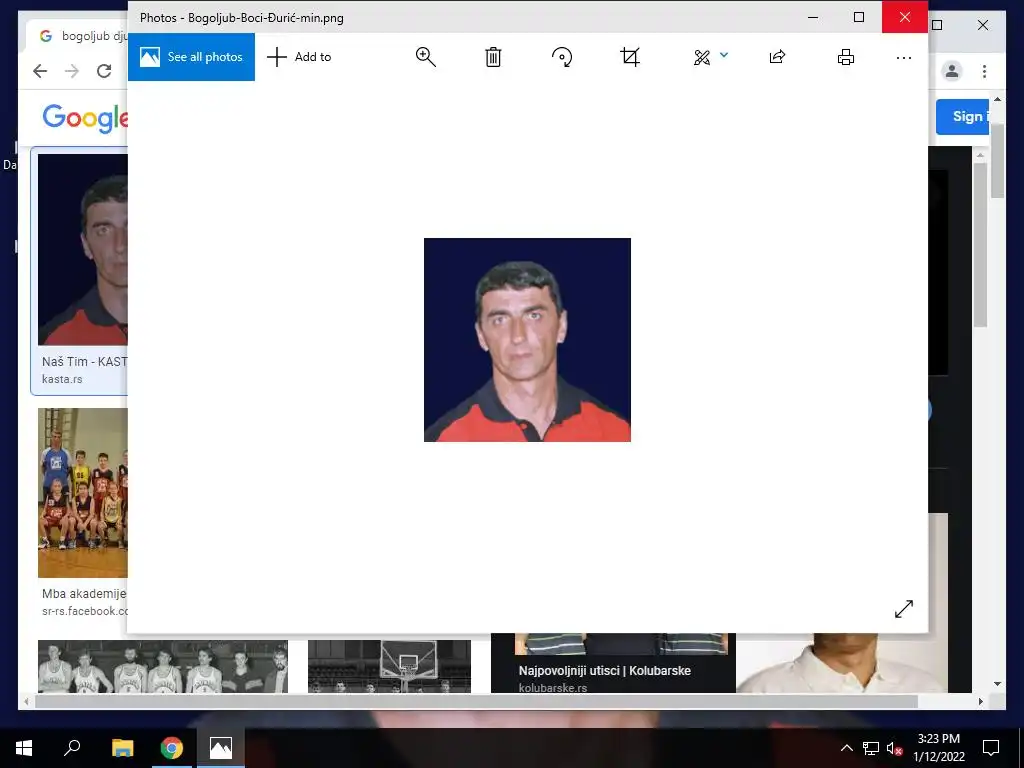Viewport: 1024px width, 768px height.
Task: Delete the photo with trash icon
Action: coord(493,57)
